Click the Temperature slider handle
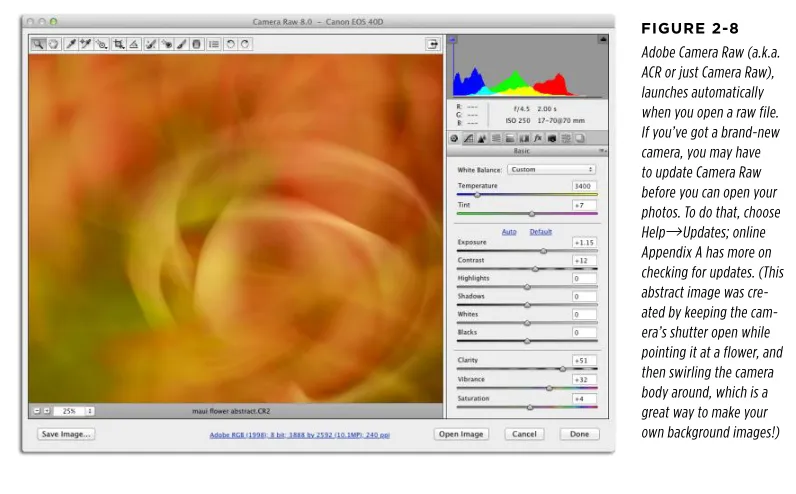The image size is (796, 494). (x=477, y=195)
